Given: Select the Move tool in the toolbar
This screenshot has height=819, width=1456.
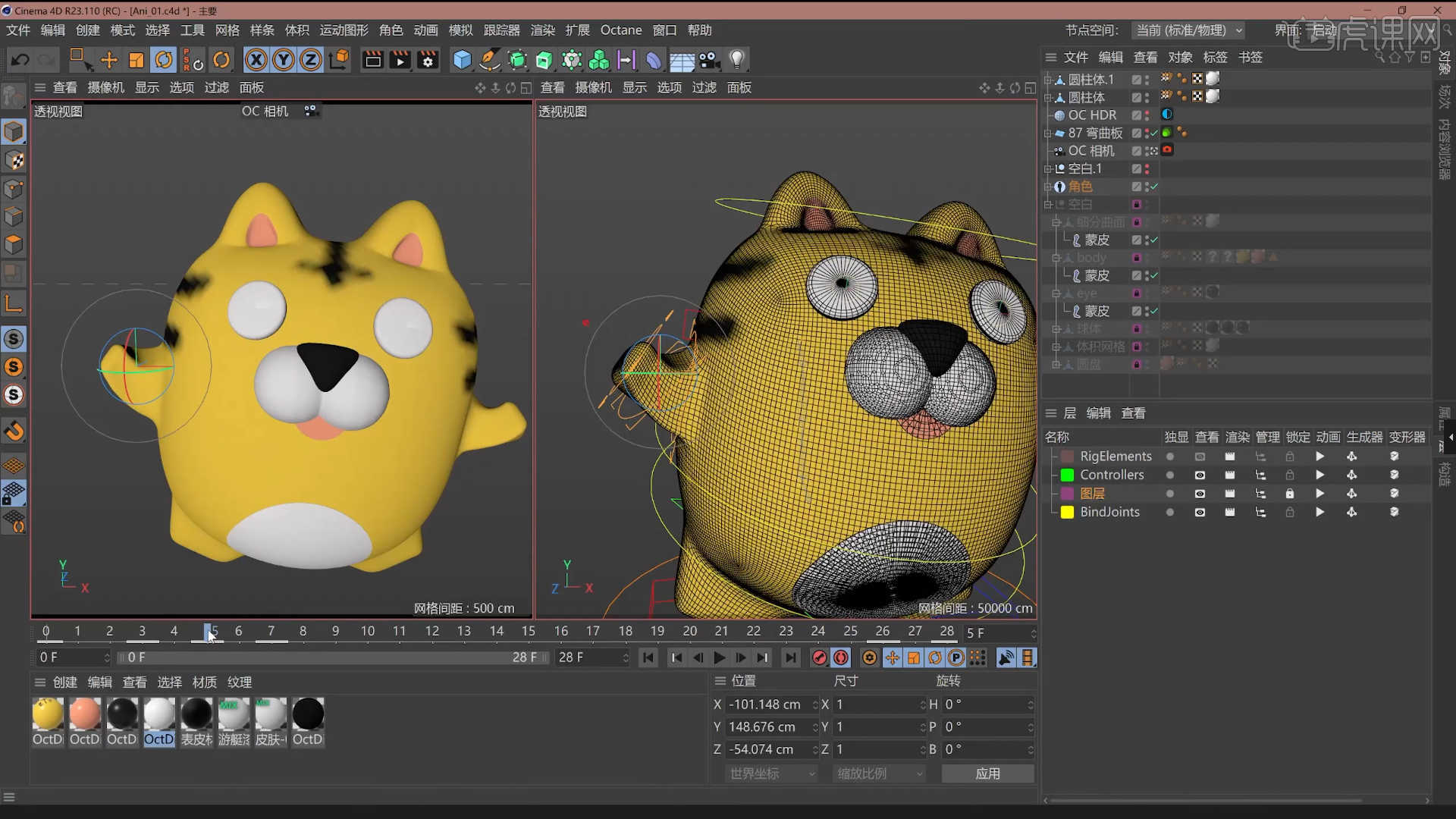Looking at the screenshot, I should pos(108,60).
